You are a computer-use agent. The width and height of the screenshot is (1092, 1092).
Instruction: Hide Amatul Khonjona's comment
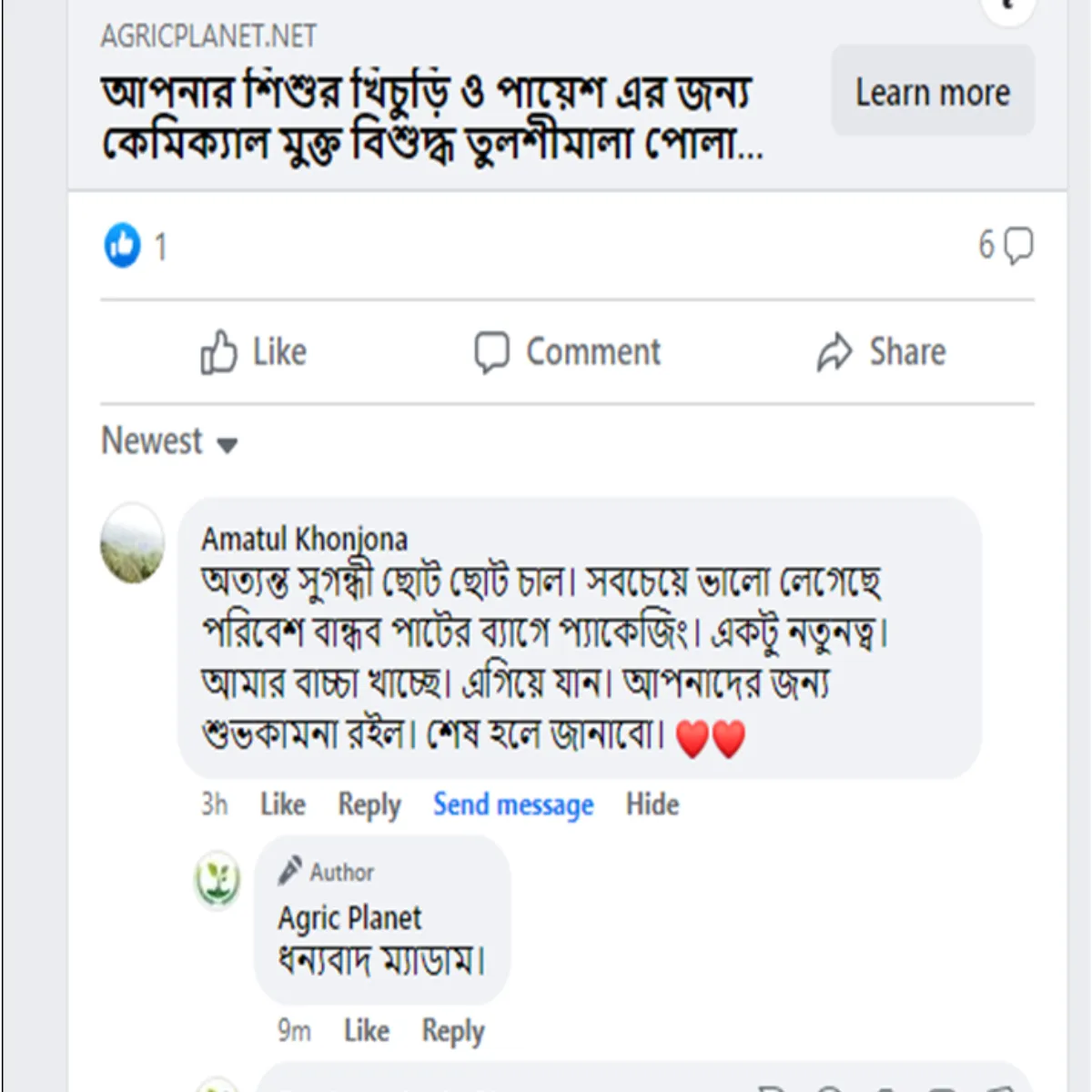pyautogui.click(x=652, y=804)
